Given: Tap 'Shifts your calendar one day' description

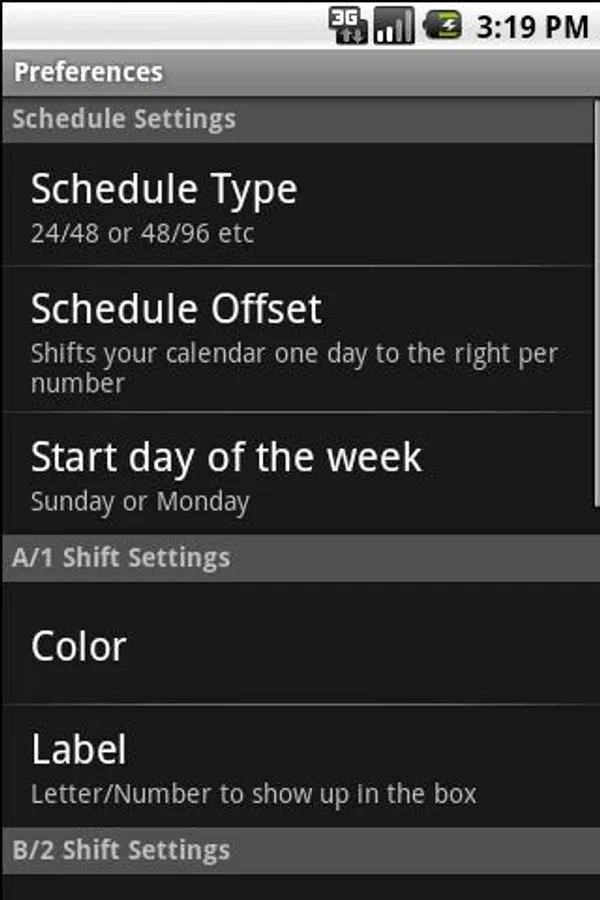Looking at the screenshot, I should [294, 354].
